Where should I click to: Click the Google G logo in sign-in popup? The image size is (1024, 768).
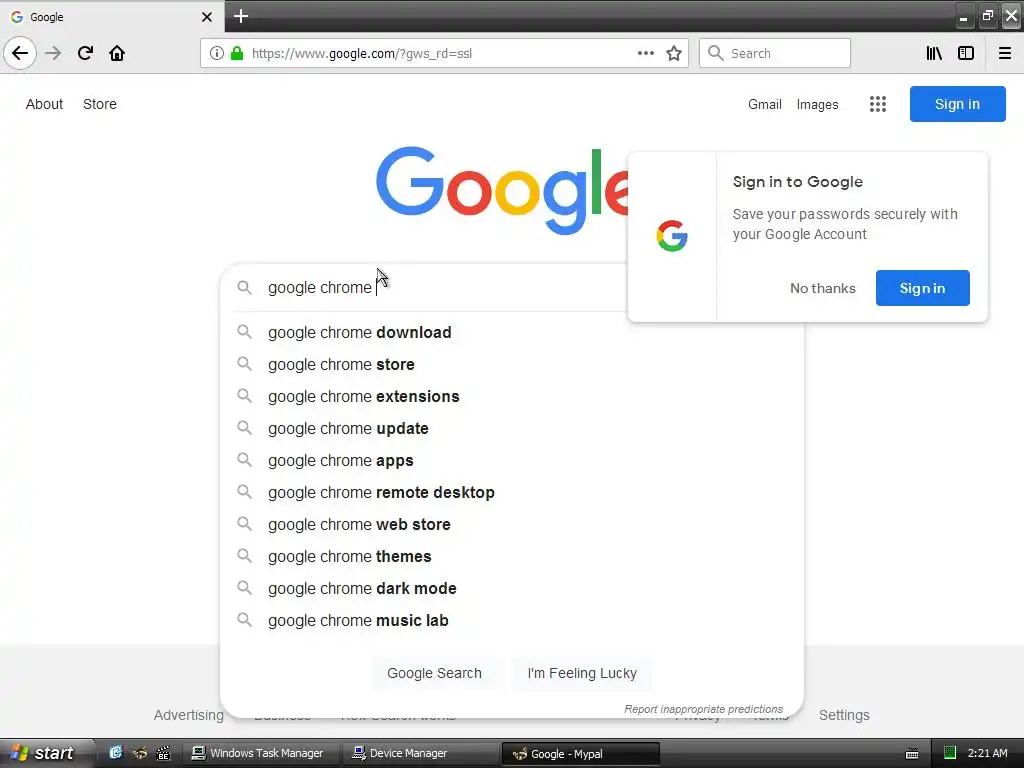click(672, 236)
